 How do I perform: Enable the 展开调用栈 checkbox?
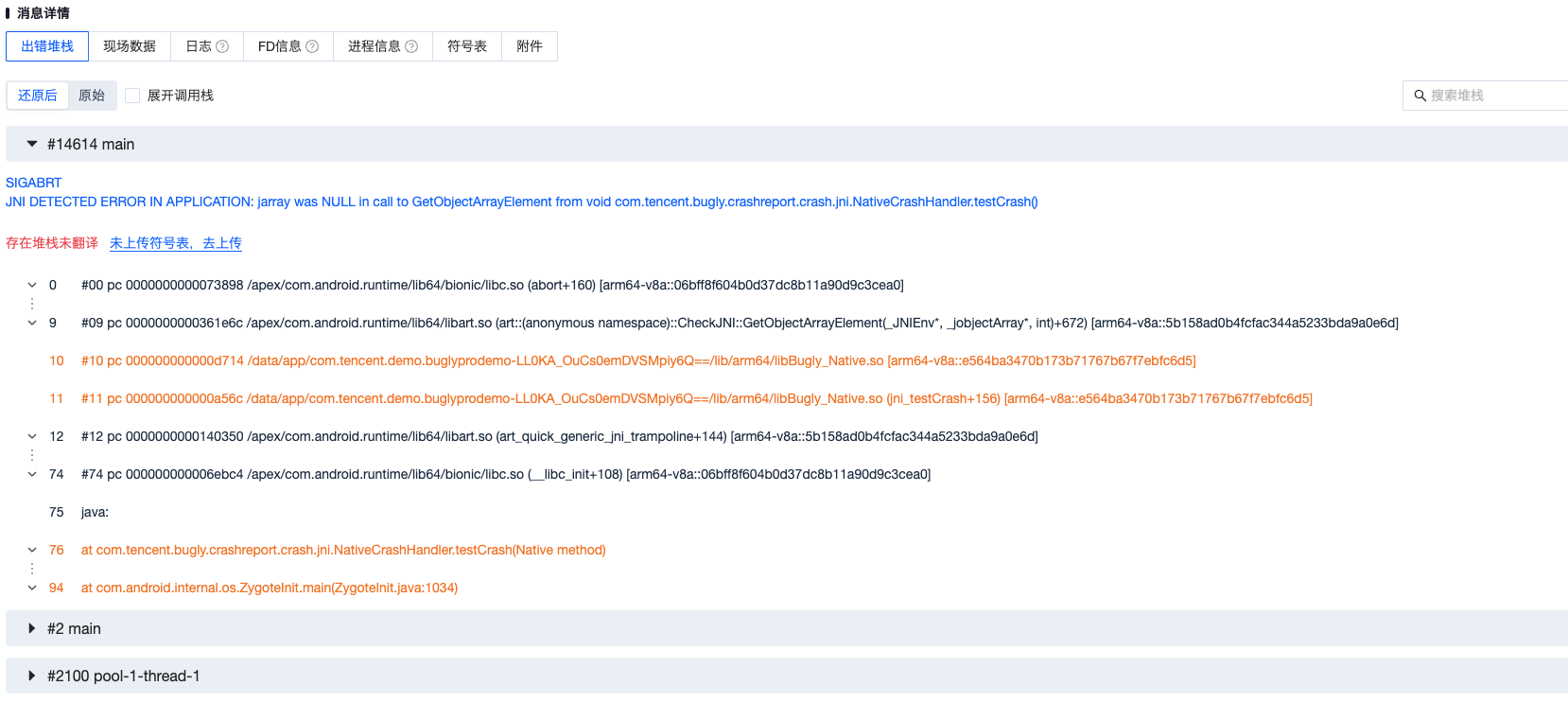(132, 96)
